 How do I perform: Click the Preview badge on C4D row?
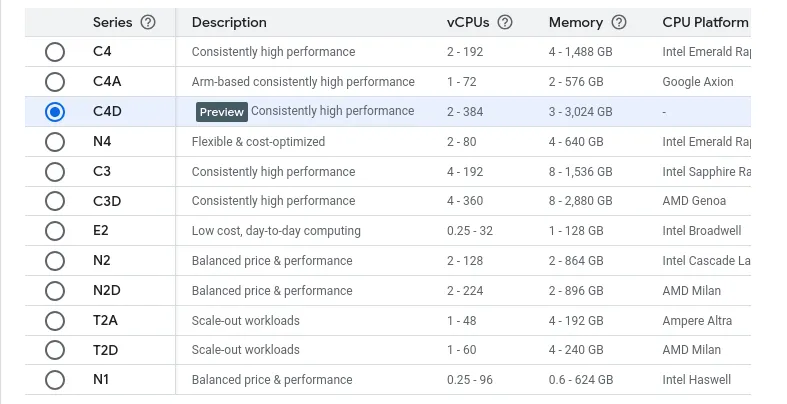point(222,112)
